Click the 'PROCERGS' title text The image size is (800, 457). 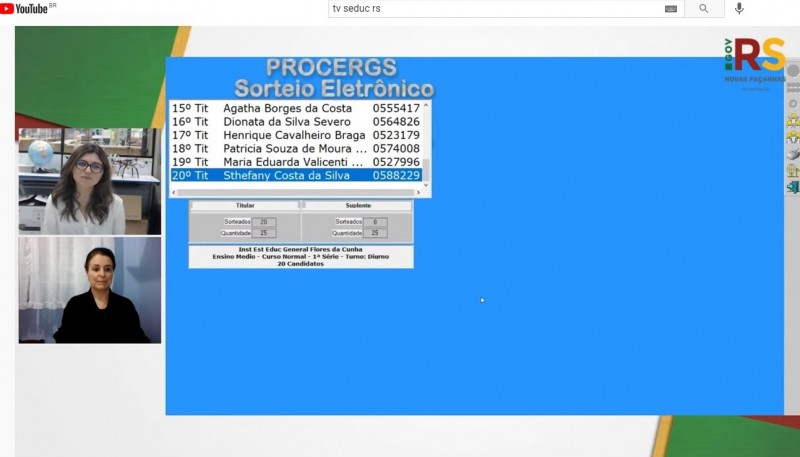pyautogui.click(x=332, y=68)
